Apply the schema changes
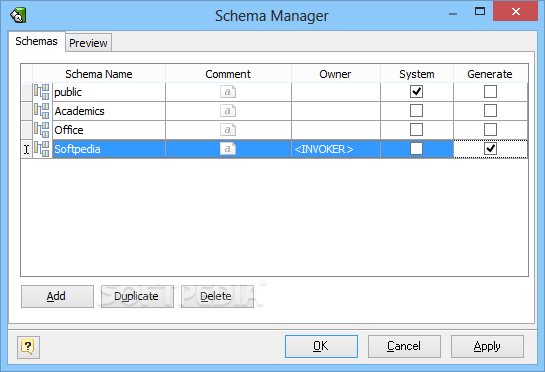Screen dimensions: 545x372 pyautogui.click(x=487, y=346)
